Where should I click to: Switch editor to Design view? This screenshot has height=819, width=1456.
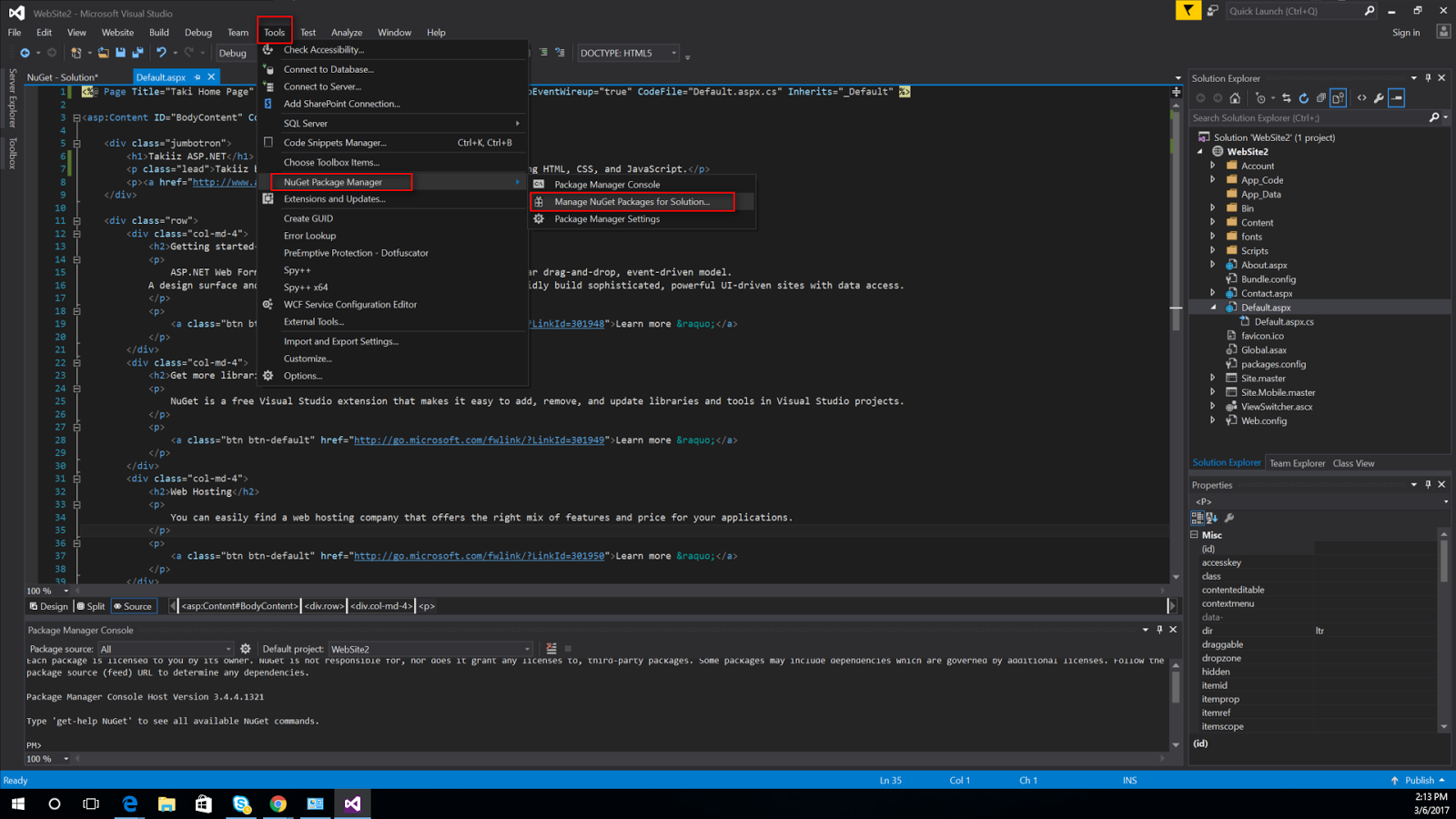[49, 606]
